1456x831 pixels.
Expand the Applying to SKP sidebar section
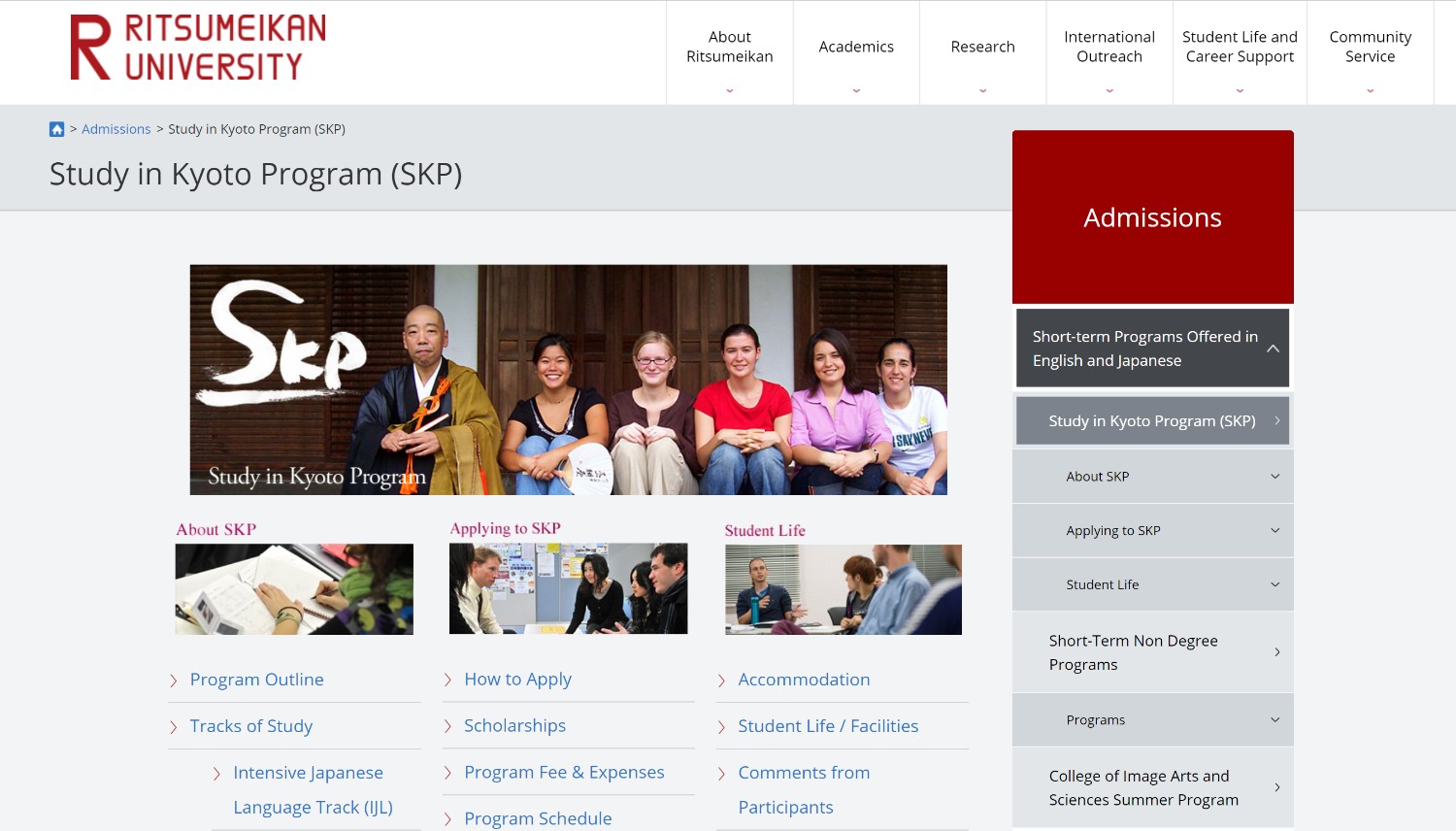[x=1153, y=530]
